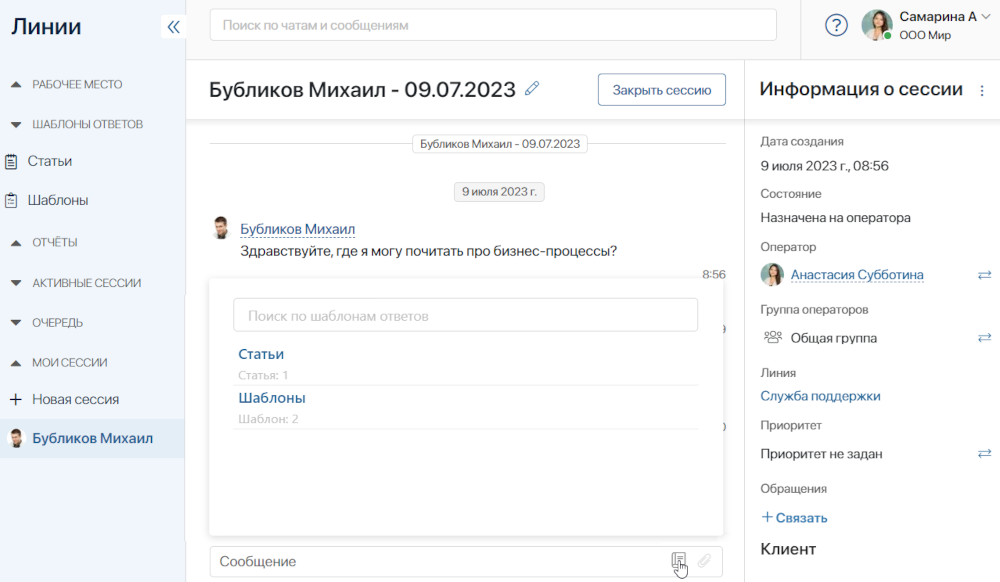The width and height of the screenshot is (1000, 582).
Task: Open help via the question mark icon
Action: 836,25
